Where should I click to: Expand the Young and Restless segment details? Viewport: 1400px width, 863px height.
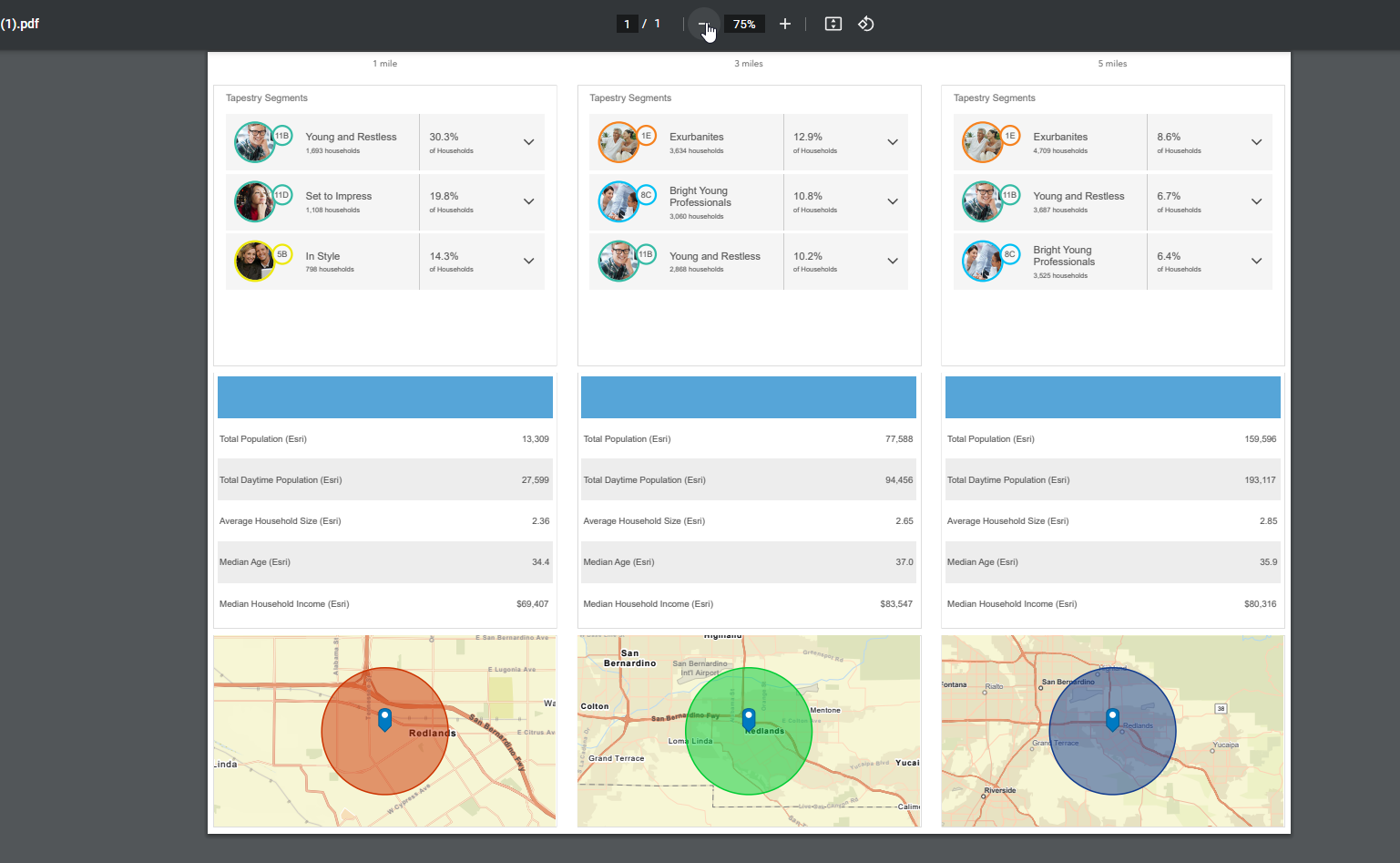click(528, 142)
